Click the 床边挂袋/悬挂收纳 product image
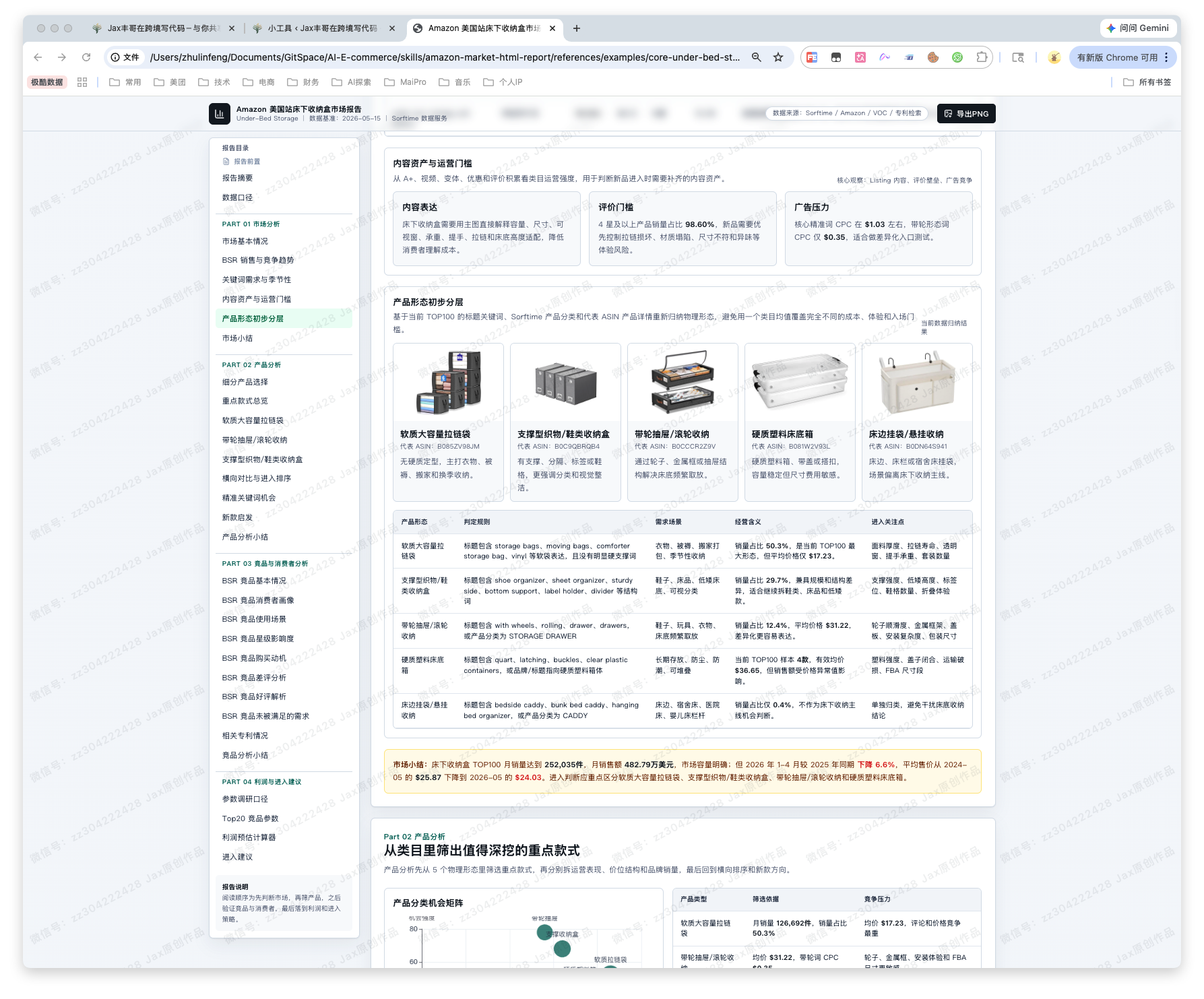 (917, 382)
